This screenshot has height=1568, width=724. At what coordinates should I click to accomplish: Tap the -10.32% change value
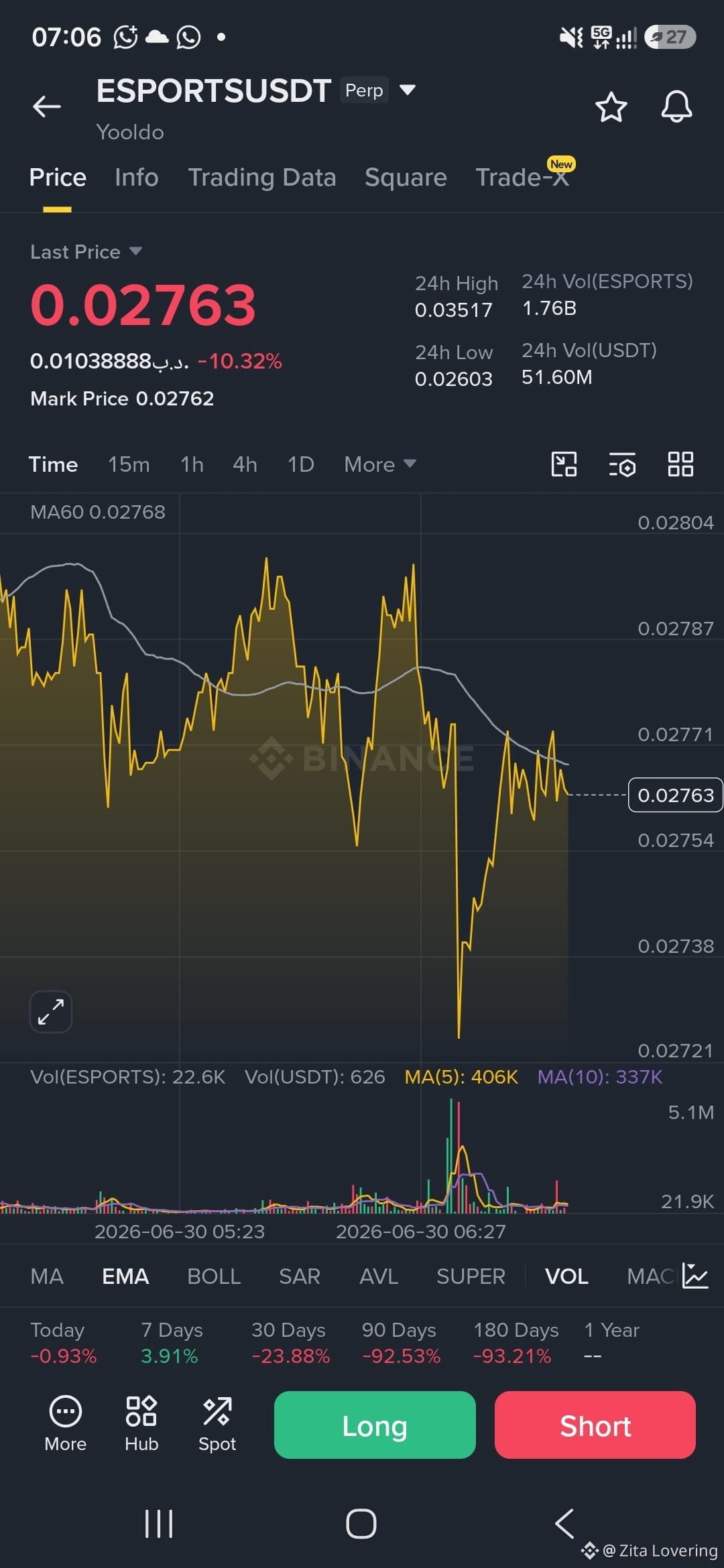(240, 361)
